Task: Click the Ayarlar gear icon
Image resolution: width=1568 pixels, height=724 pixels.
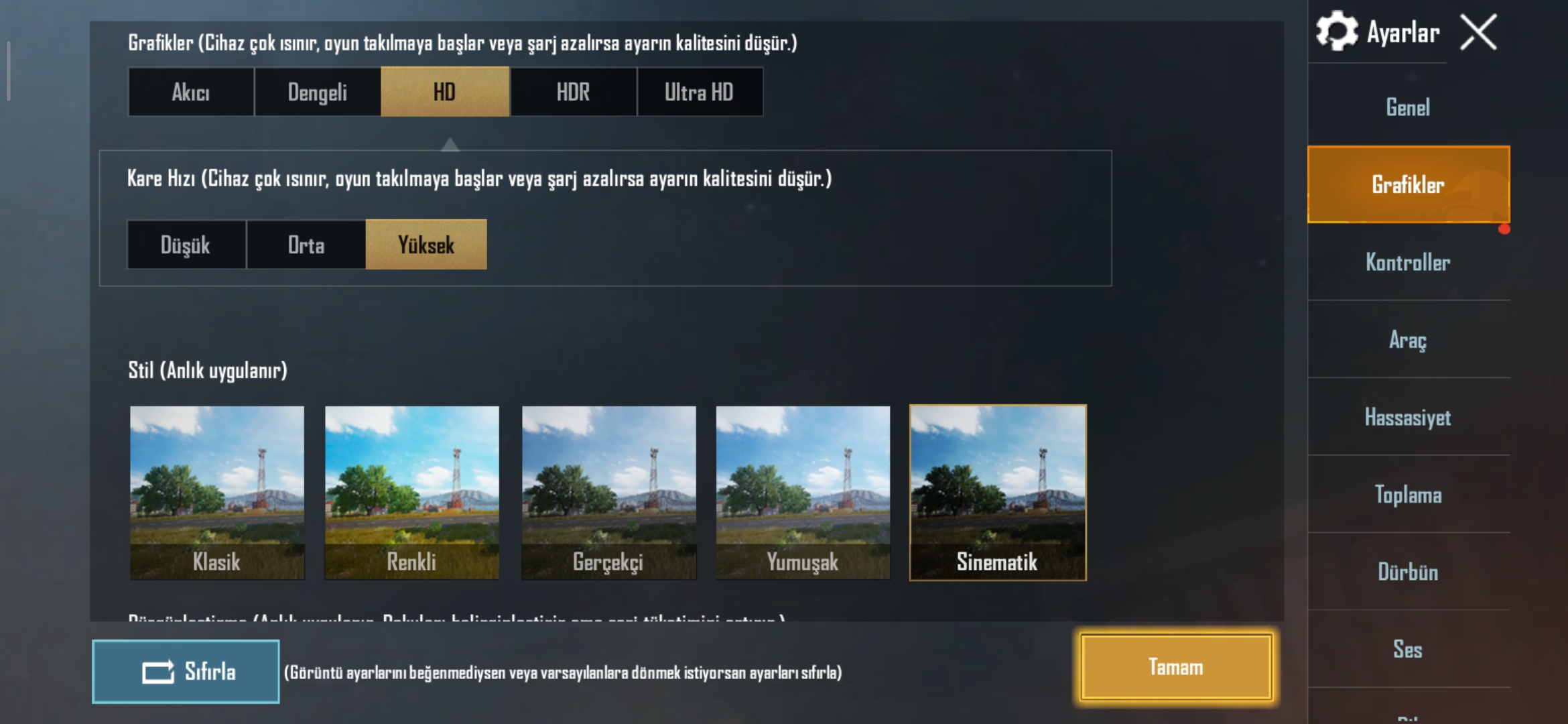Action: [x=1337, y=32]
